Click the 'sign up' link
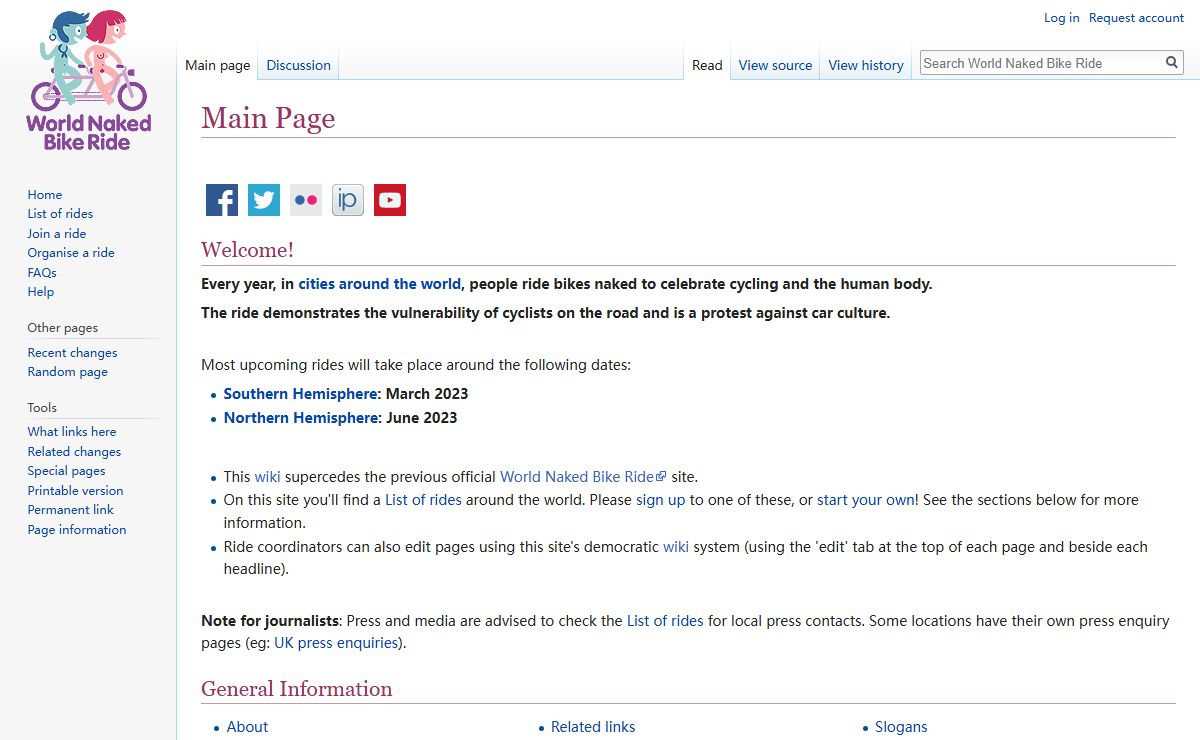This screenshot has width=1200, height=740. pos(661,500)
